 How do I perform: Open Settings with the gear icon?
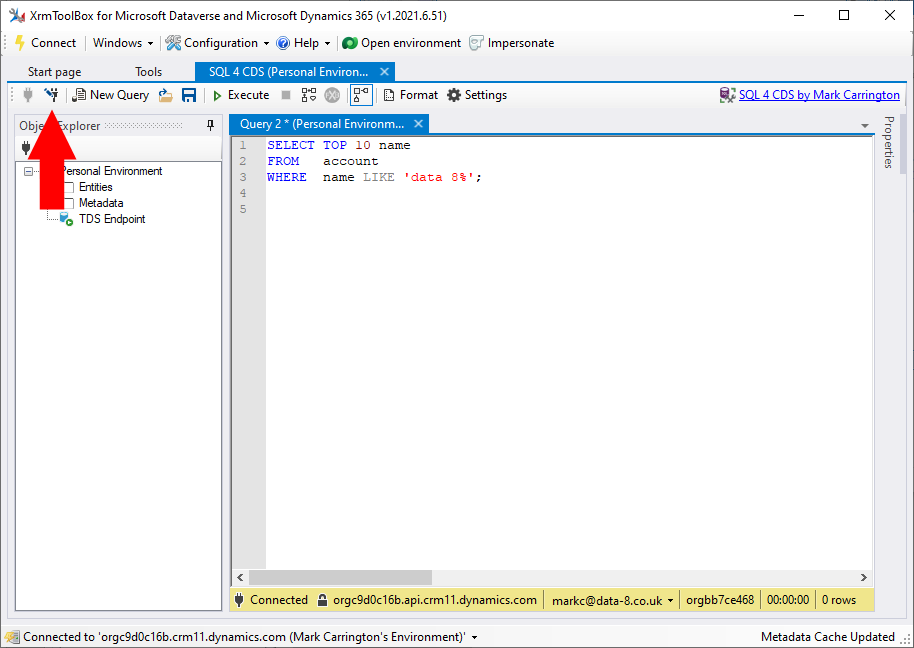coord(477,95)
